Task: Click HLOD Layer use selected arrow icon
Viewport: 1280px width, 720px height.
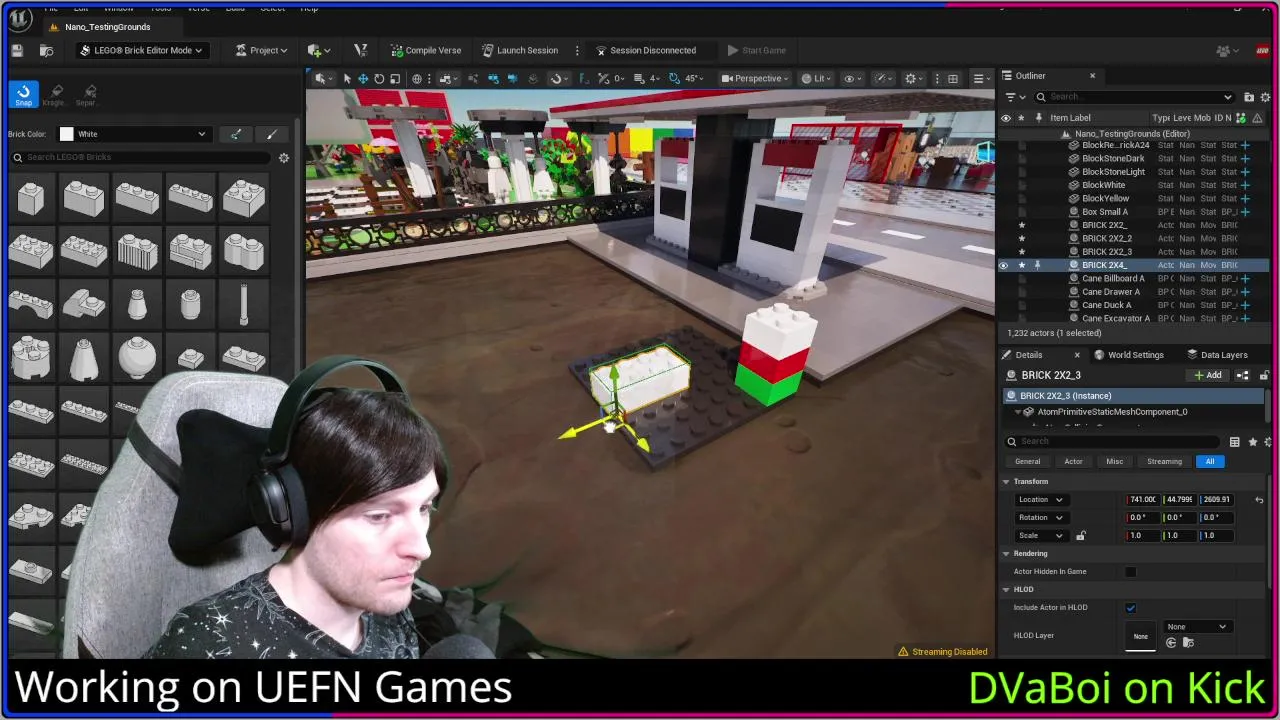Action: tap(1171, 643)
